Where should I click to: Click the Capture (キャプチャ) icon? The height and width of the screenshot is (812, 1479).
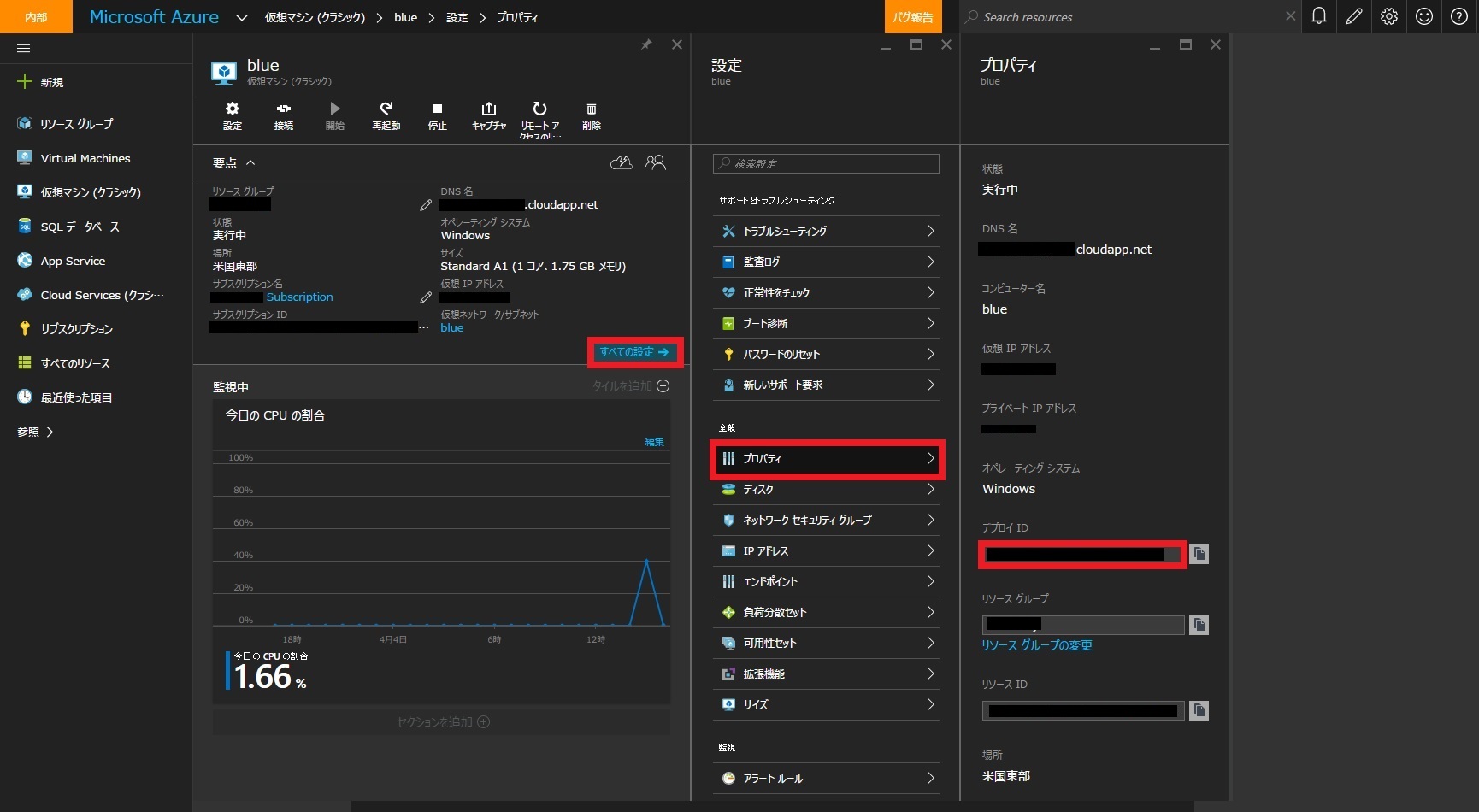[x=489, y=115]
